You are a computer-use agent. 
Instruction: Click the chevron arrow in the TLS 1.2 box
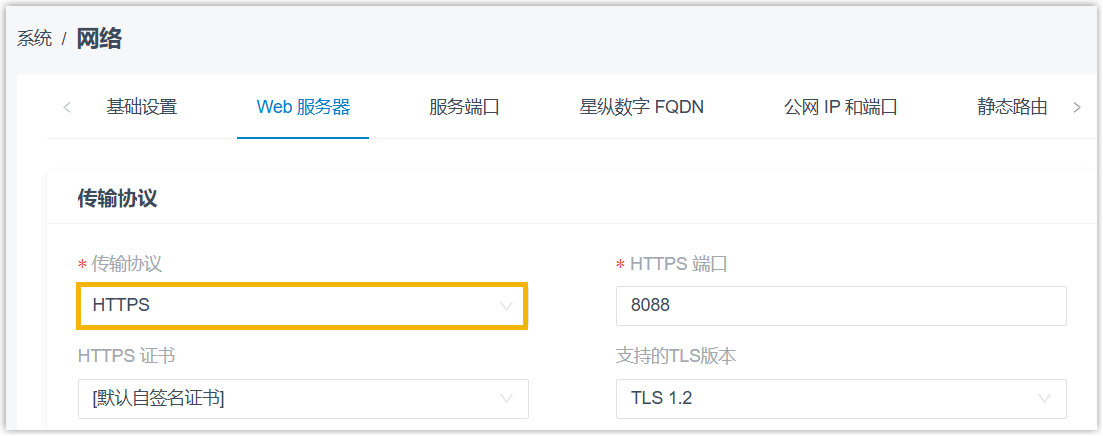(x=1044, y=399)
